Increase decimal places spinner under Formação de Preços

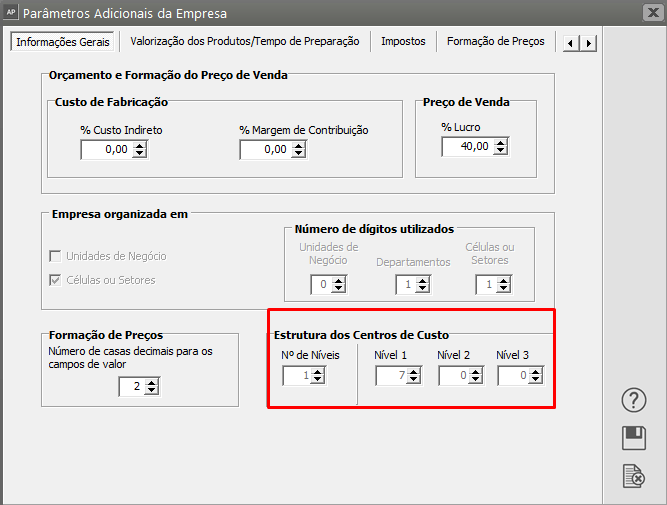[x=152, y=382]
